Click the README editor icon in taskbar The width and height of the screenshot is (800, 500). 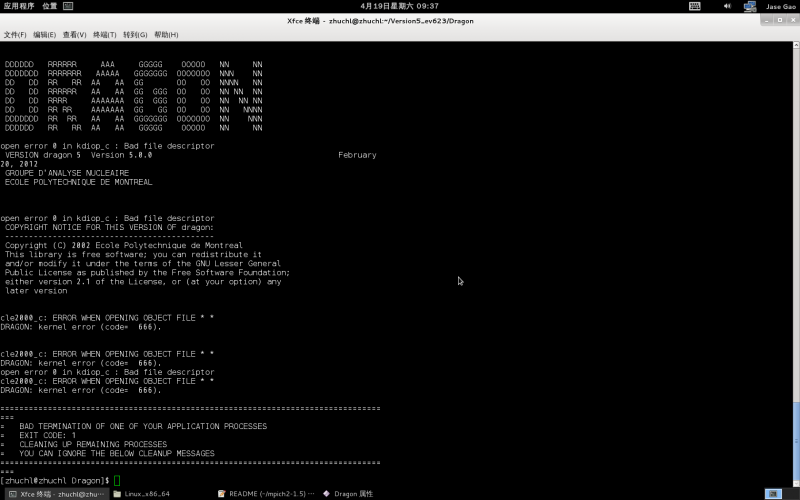221,494
